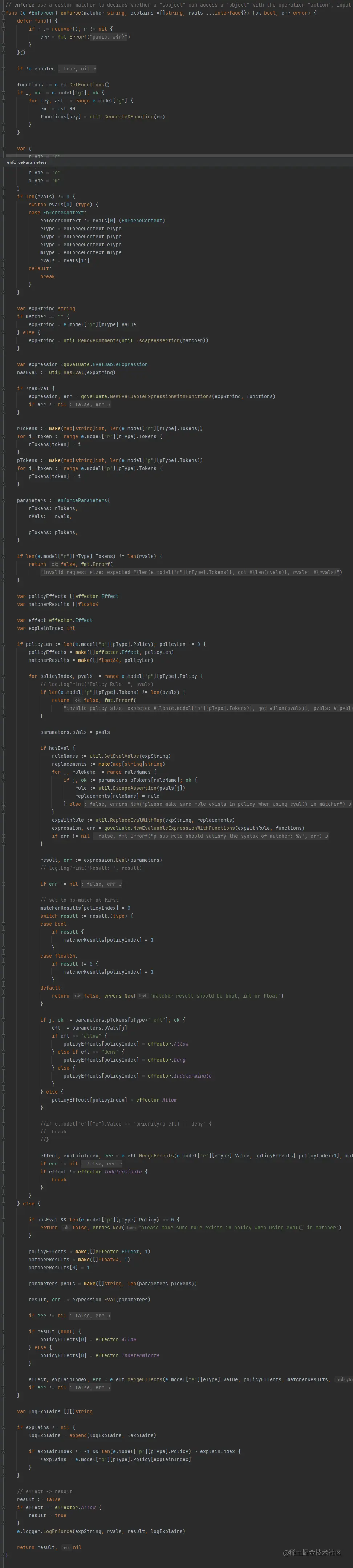This screenshot has height=1568, width=353.
Task: Collapse the 'defer func()' block fold marker
Action: [x=3, y=21]
